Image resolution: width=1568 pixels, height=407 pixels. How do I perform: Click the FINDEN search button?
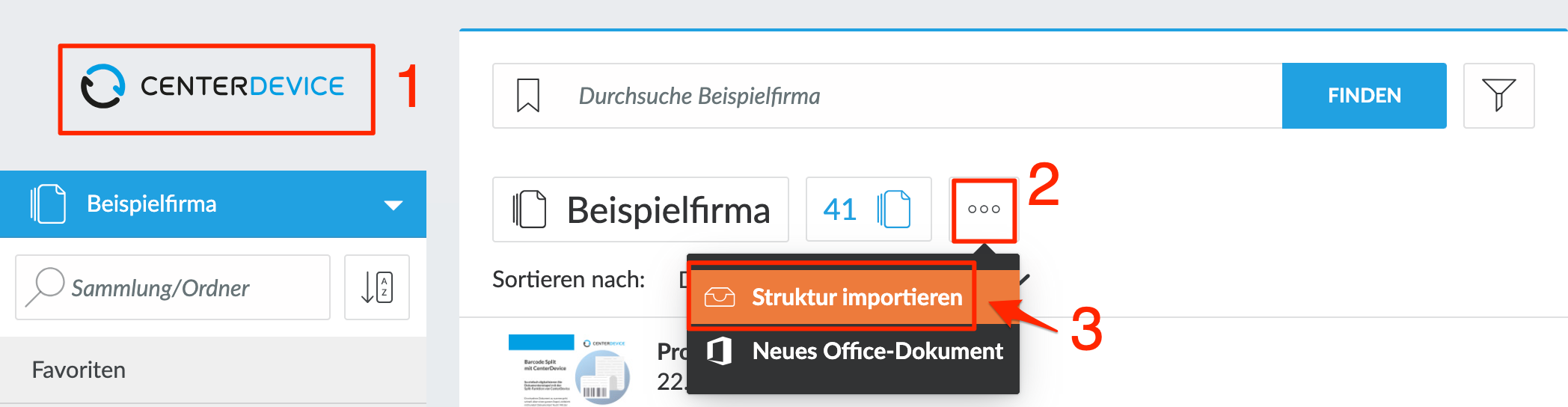(x=1364, y=96)
